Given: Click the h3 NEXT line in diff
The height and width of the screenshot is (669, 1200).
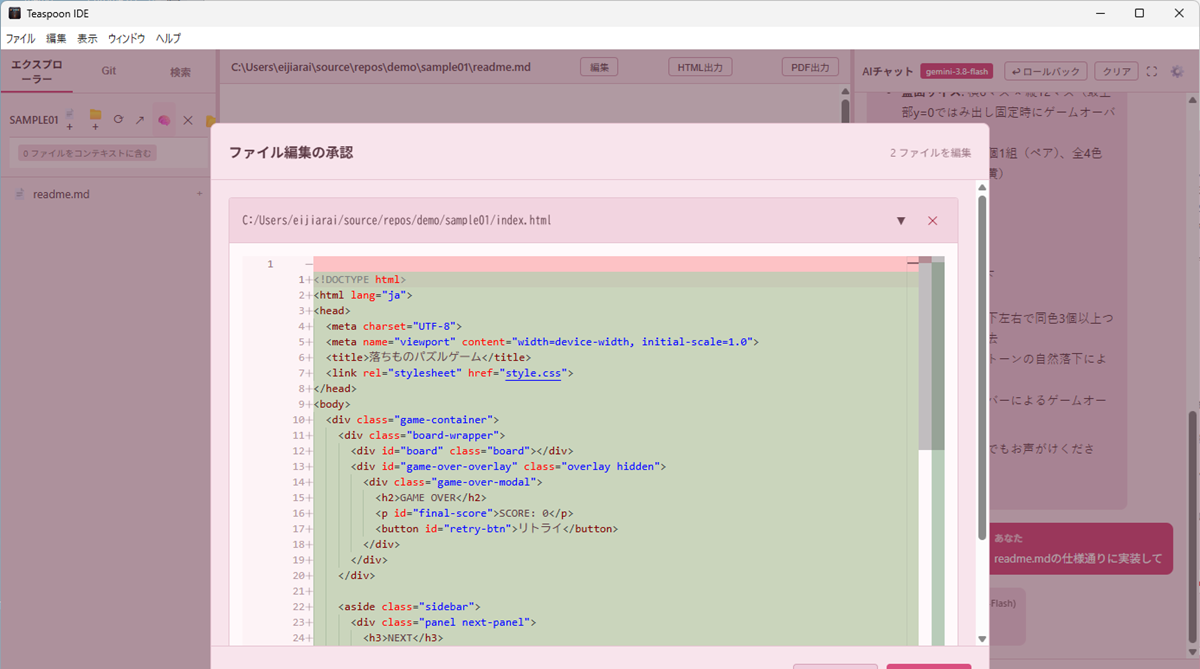Looking at the screenshot, I should pyautogui.click(x=402, y=637).
